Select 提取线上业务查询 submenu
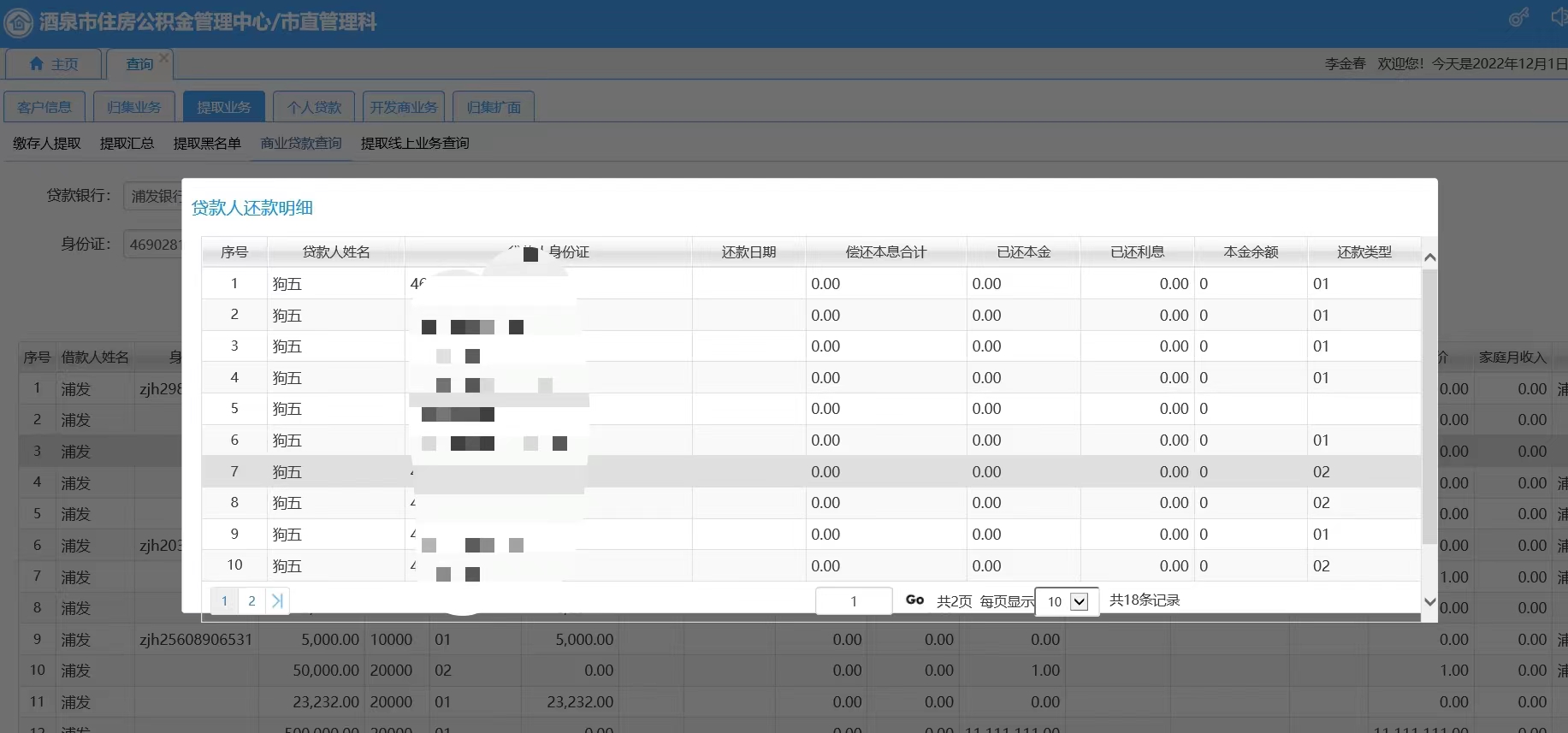The image size is (1568, 733). (415, 143)
